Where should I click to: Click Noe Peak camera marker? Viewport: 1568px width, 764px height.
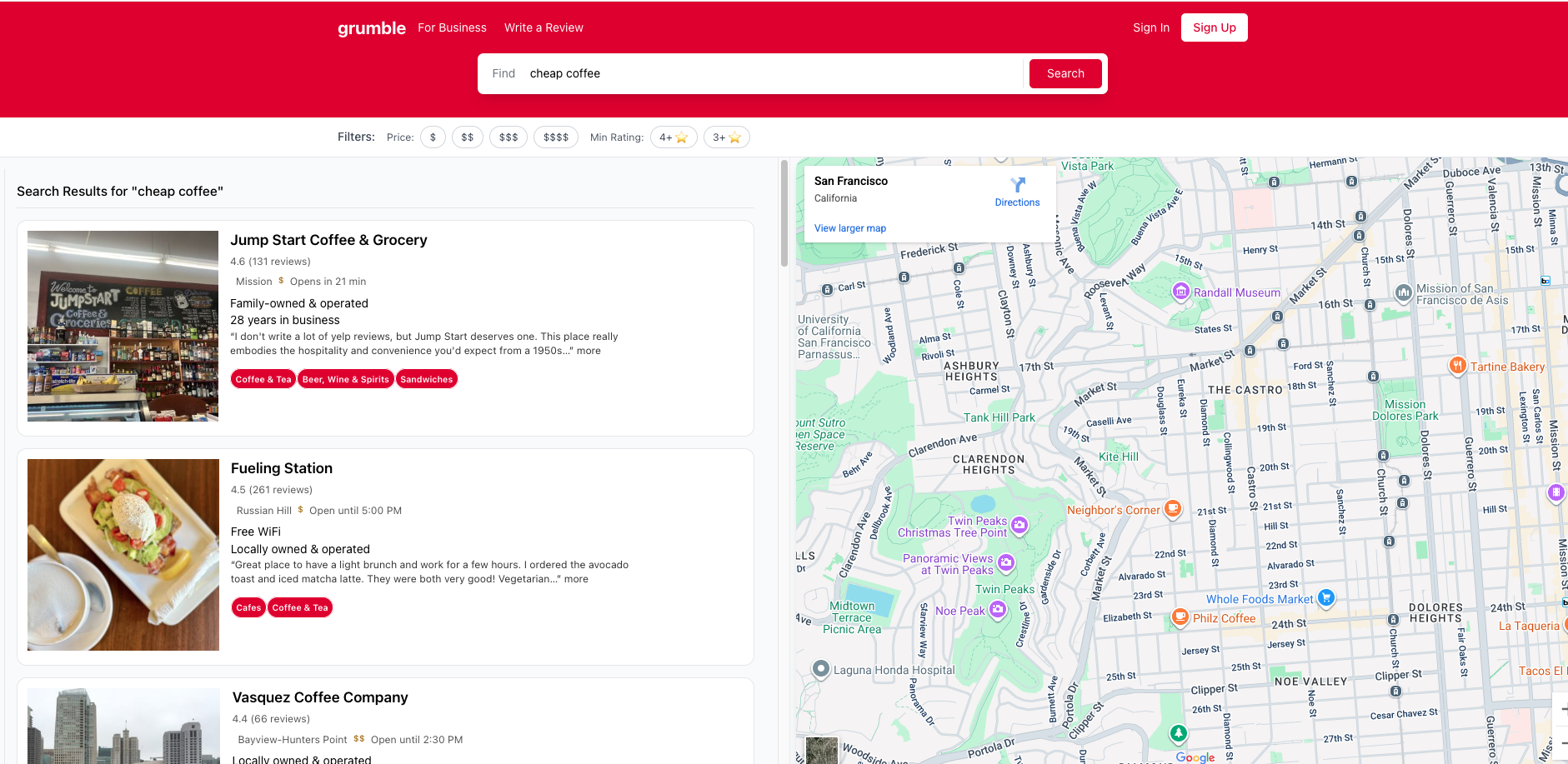pyautogui.click(x=997, y=609)
